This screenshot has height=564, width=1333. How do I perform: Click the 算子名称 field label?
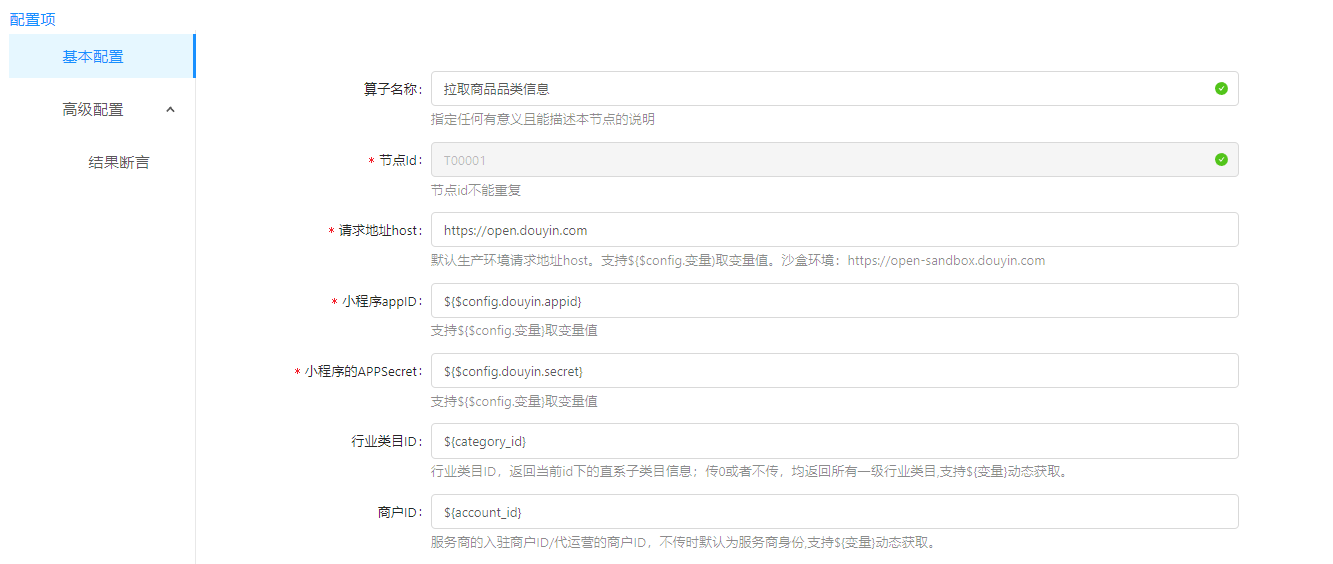(x=392, y=89)
